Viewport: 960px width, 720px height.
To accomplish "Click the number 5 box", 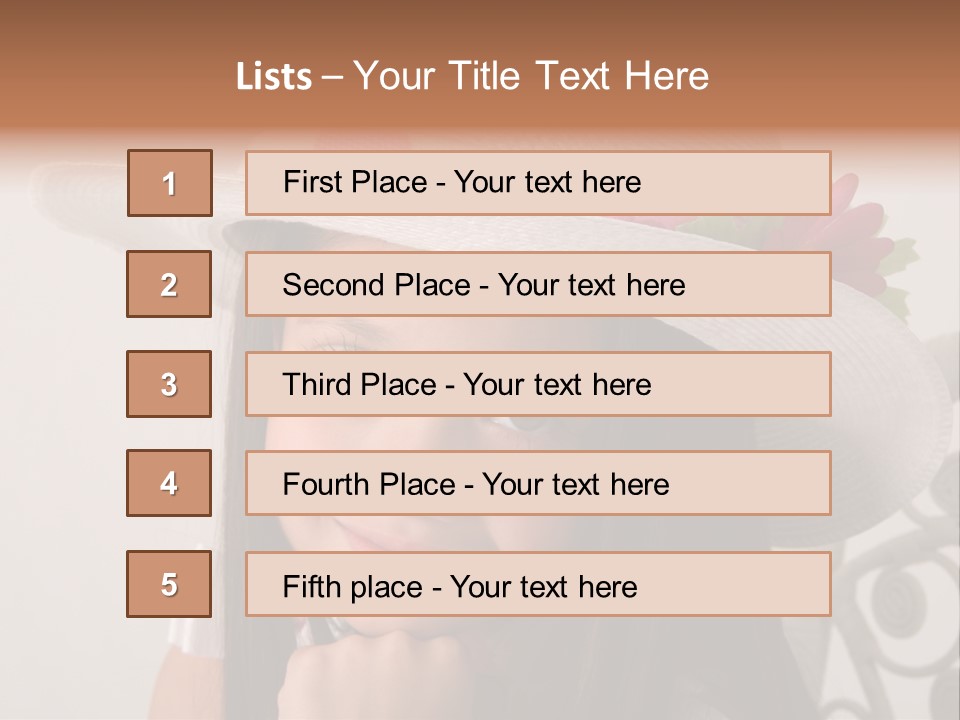I will pos(169,584).
